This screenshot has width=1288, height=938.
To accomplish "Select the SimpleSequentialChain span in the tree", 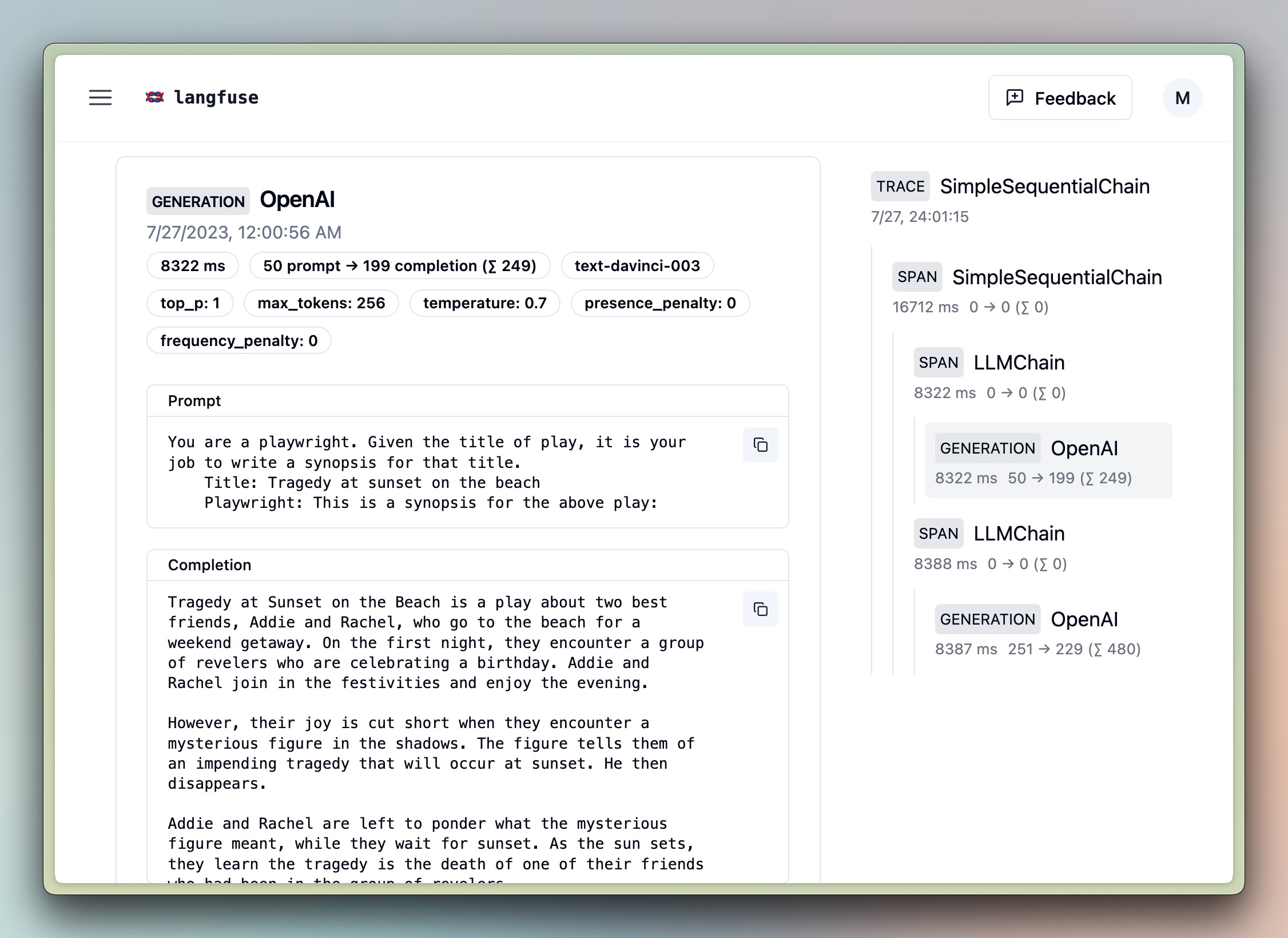I will click(x=1057, y=277).
